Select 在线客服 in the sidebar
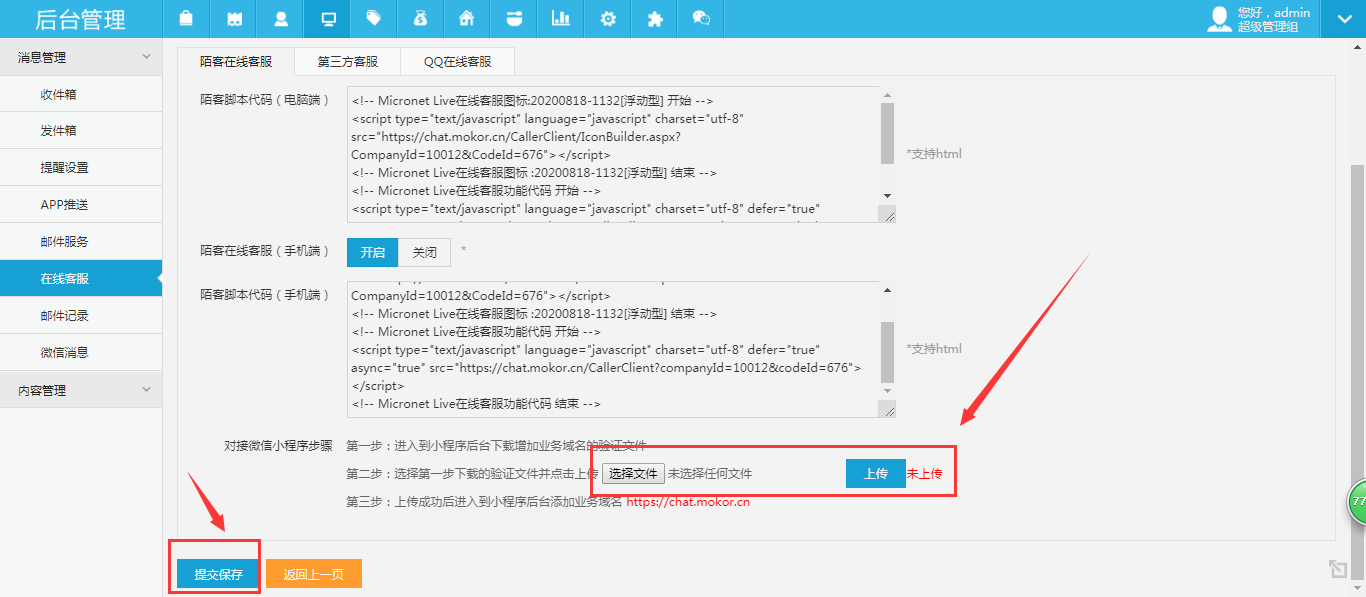The width and height of the screenshot is (1366, 597). pos(81,279)
